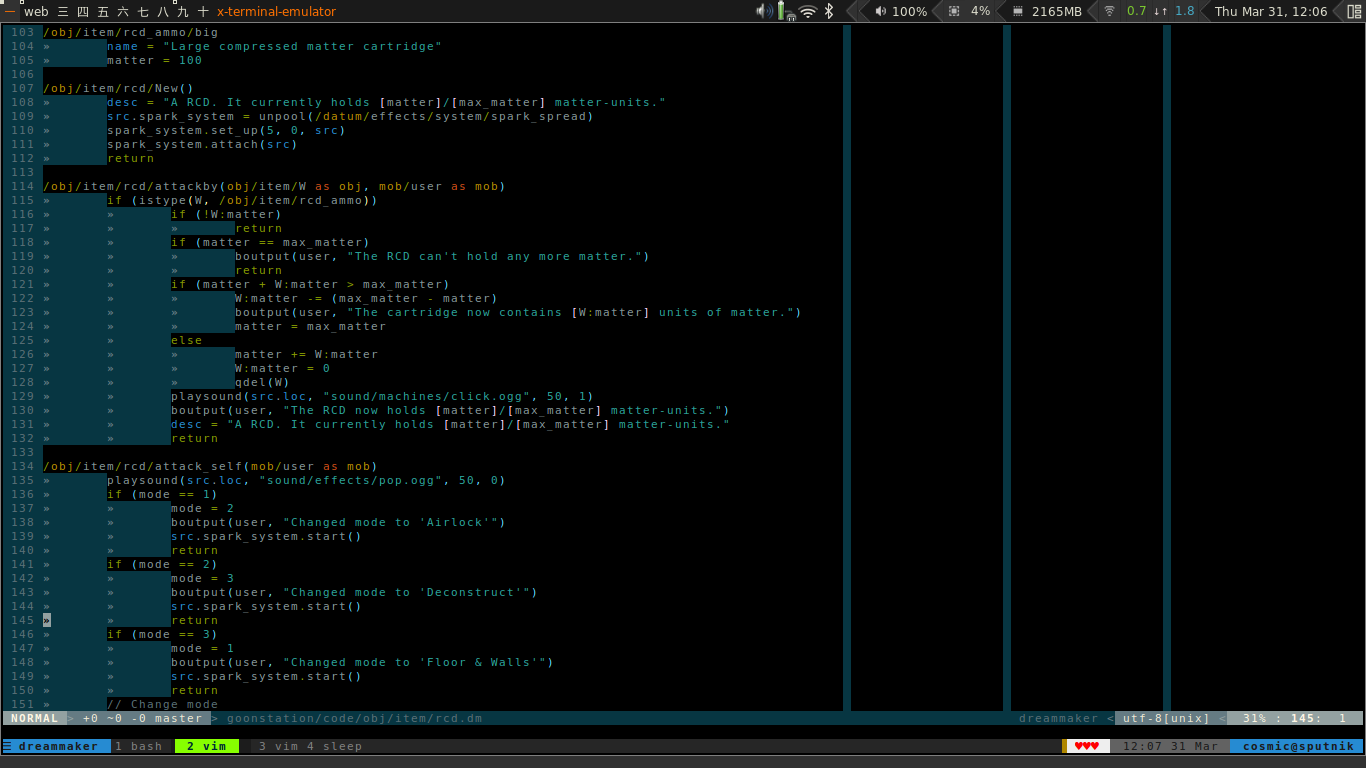Place cursor on '/obj/item/rcd_ammo/big'
Screen dimensions: 1366x768
130,32
